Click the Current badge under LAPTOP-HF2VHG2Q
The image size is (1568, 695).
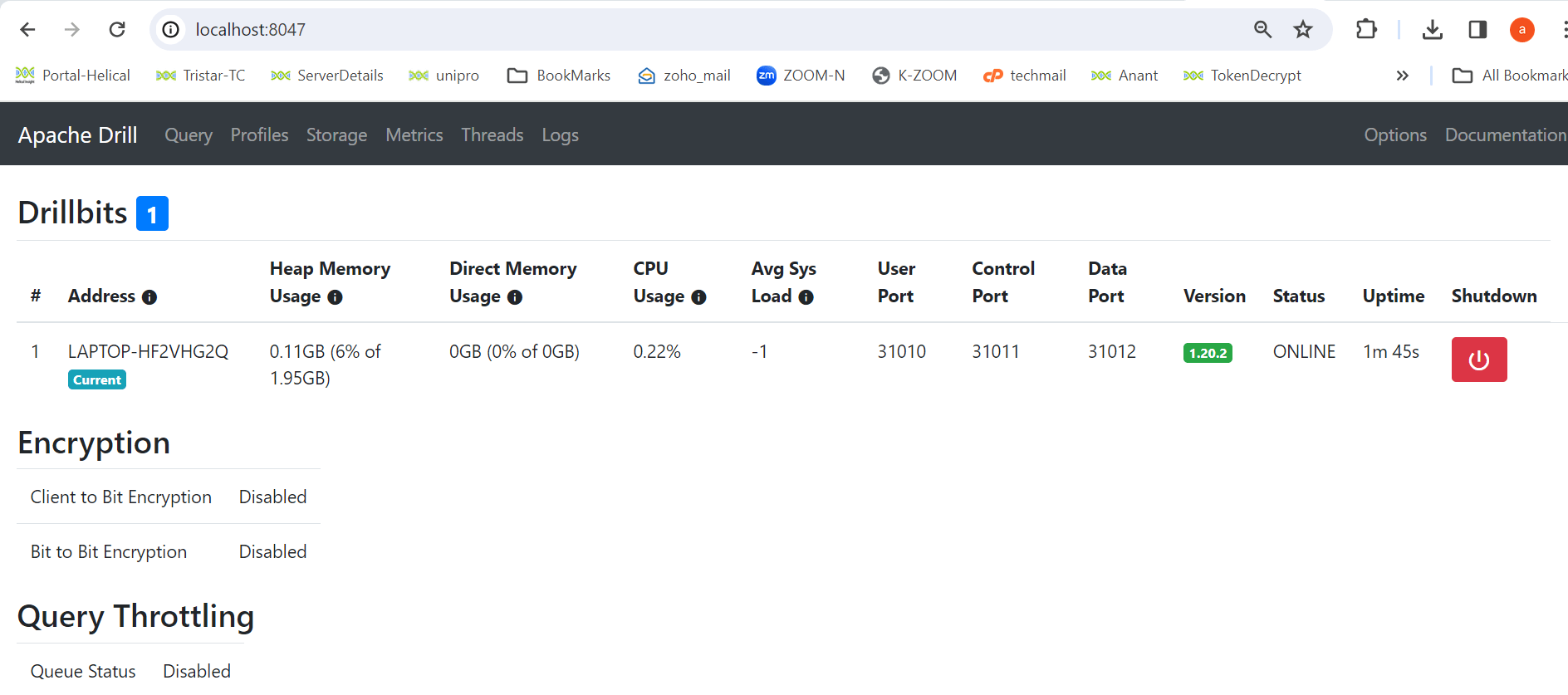97,380
